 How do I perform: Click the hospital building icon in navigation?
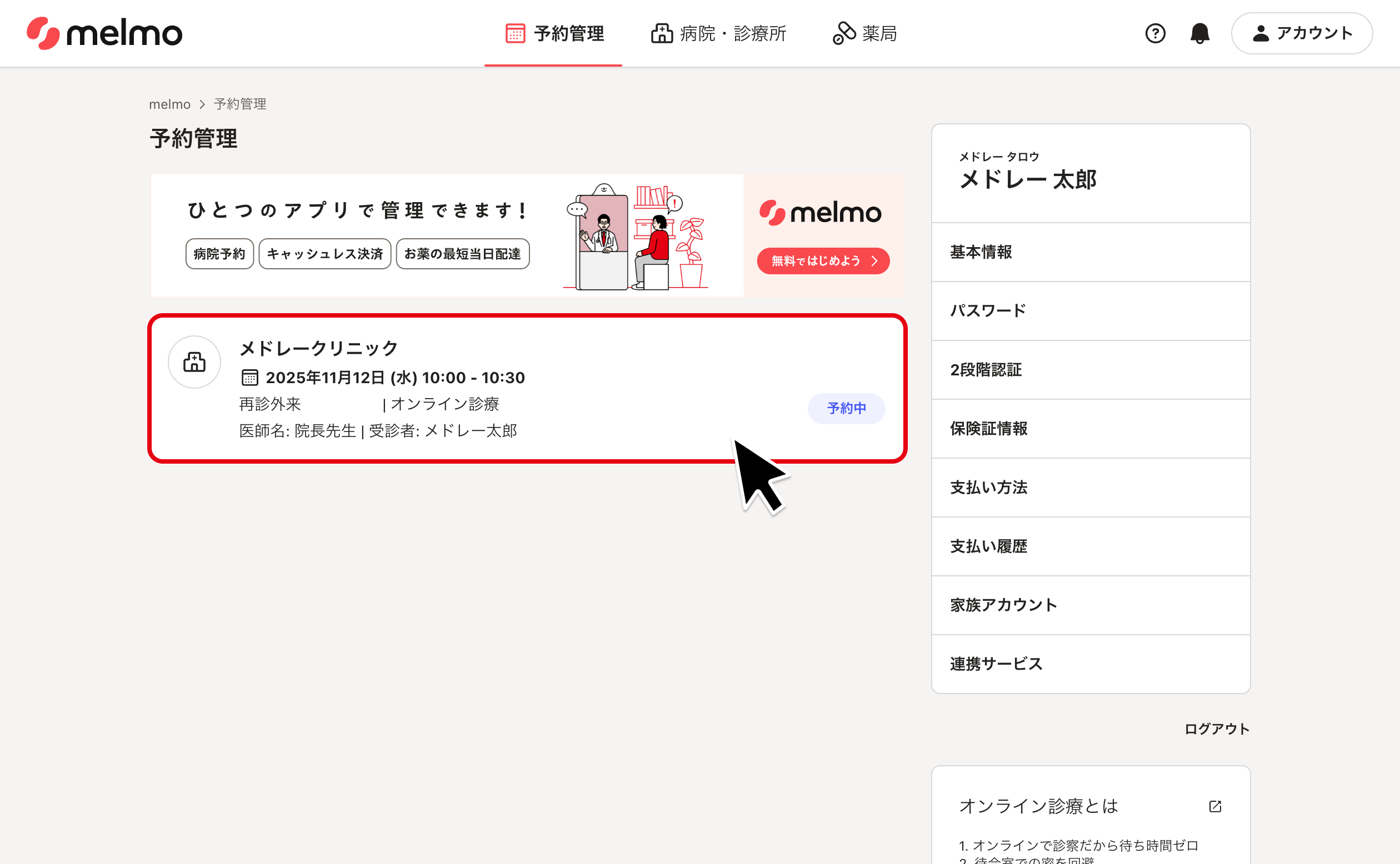point(662,33)
